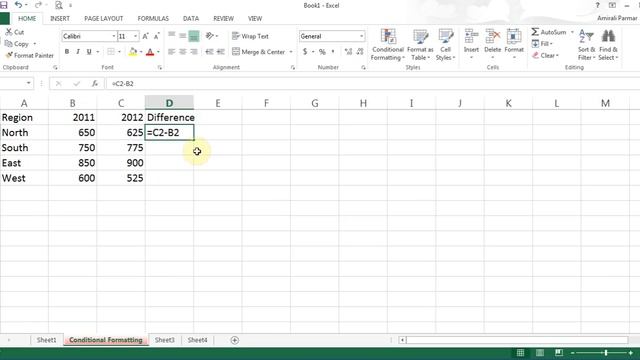Click Decrease Decimal icon
The image size is (640, 360).
click(x=360, y=52)
